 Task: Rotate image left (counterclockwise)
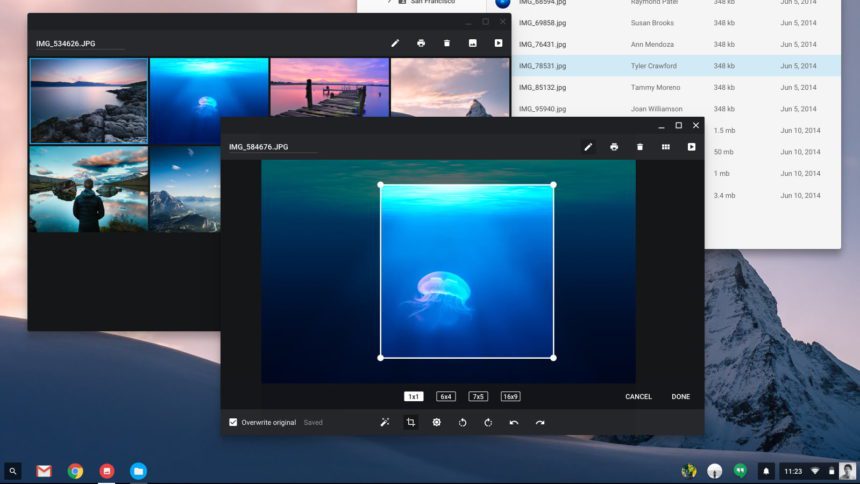[462, 422]
